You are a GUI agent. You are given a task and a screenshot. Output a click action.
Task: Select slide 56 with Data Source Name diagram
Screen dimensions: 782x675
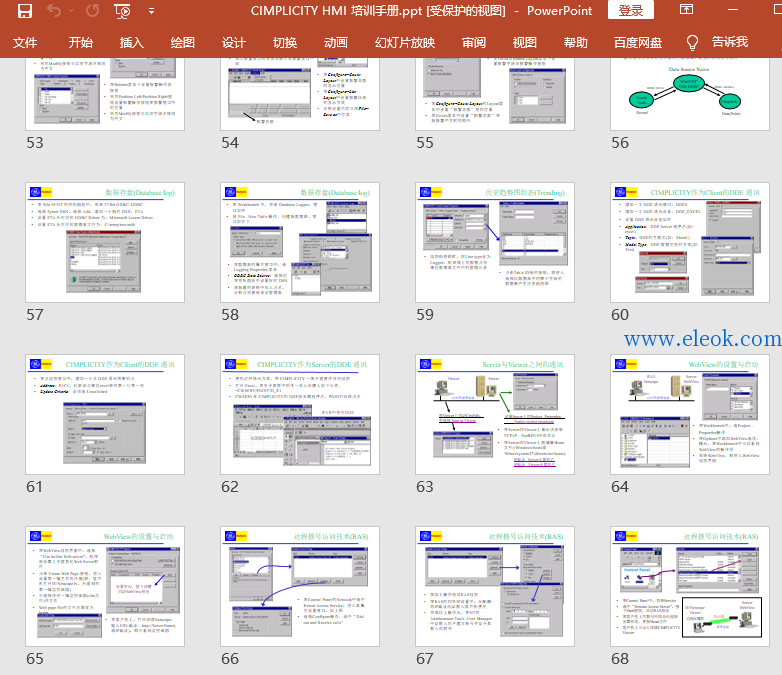pos(690,94)
